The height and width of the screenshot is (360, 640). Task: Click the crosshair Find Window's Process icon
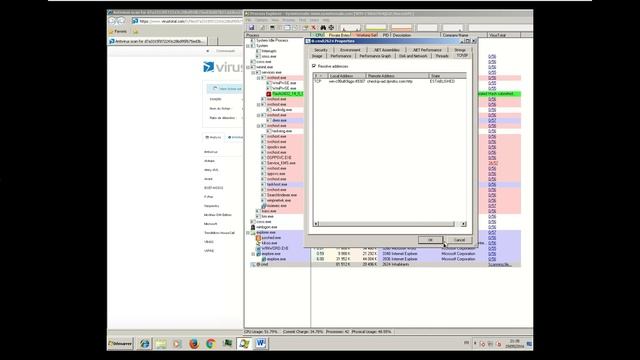331,27
